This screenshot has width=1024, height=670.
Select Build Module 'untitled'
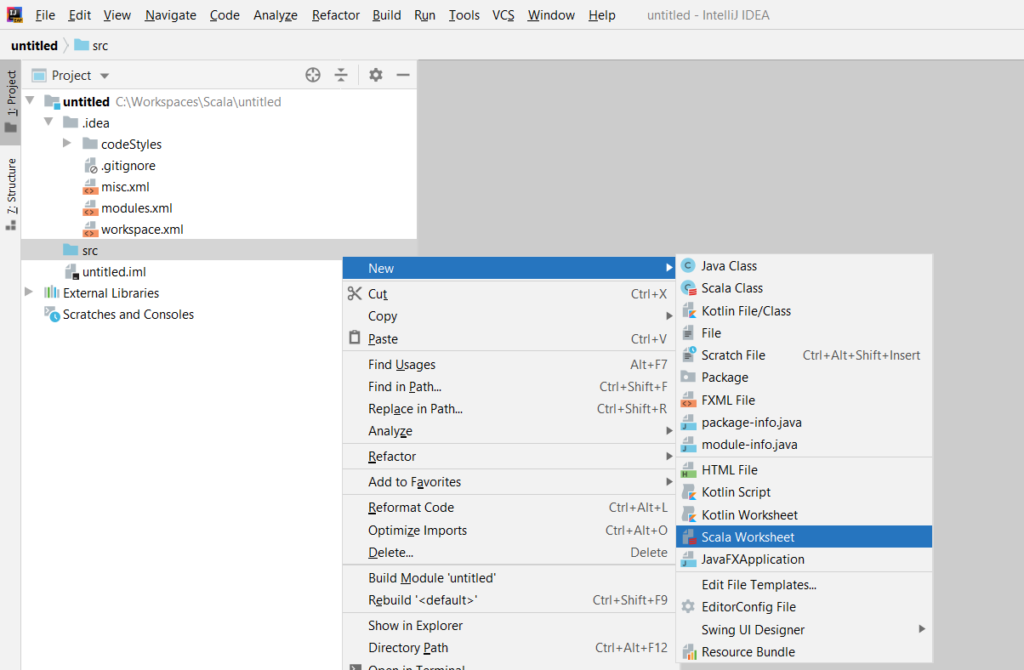tap(509, 578)
